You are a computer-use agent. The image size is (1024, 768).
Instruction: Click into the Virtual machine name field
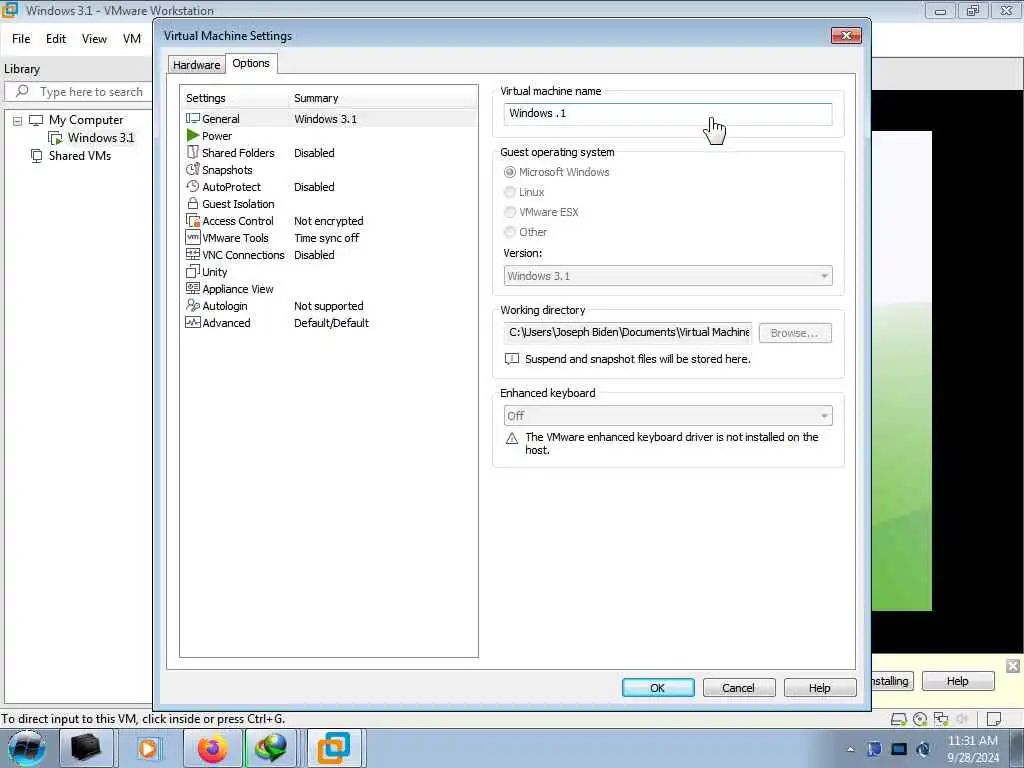[x=668, y=114]
